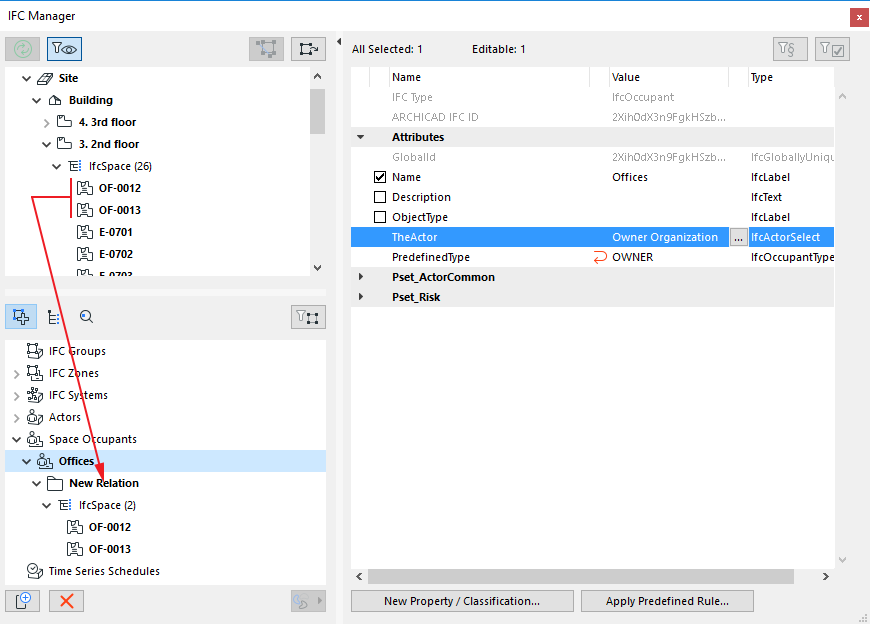Open the TheActor ellipsis browse button
This screenshot has height=624, width=870.
tap(738, 237)
